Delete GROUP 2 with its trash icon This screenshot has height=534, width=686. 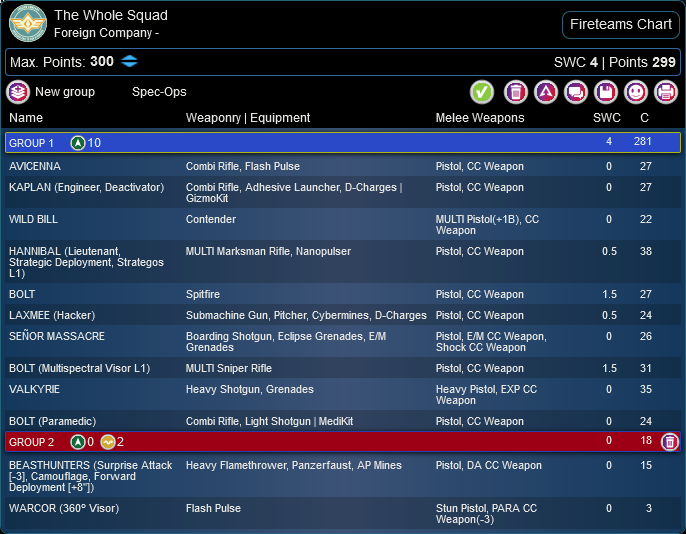pyautogui.click(x=669, y=441)
